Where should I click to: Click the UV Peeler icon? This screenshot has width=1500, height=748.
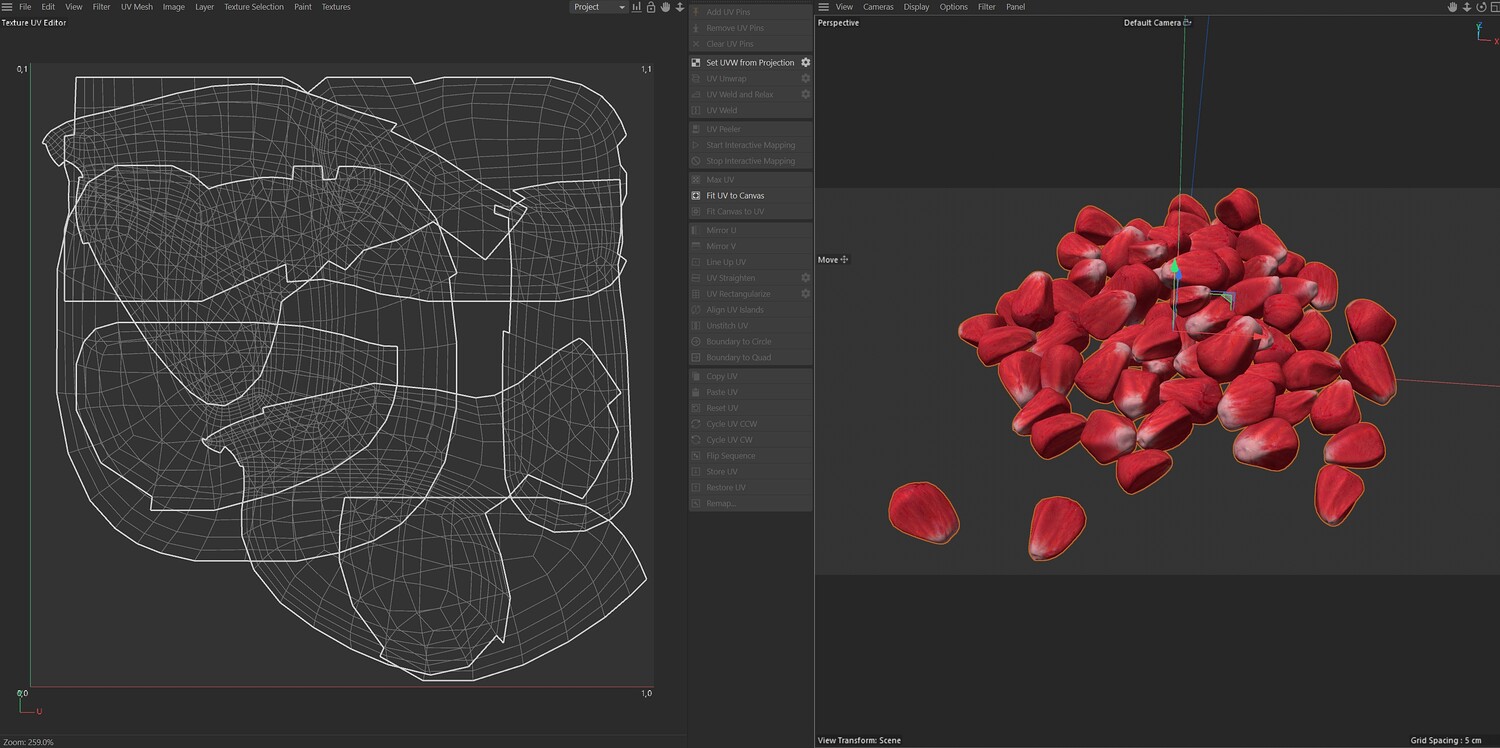coord(696,129)
